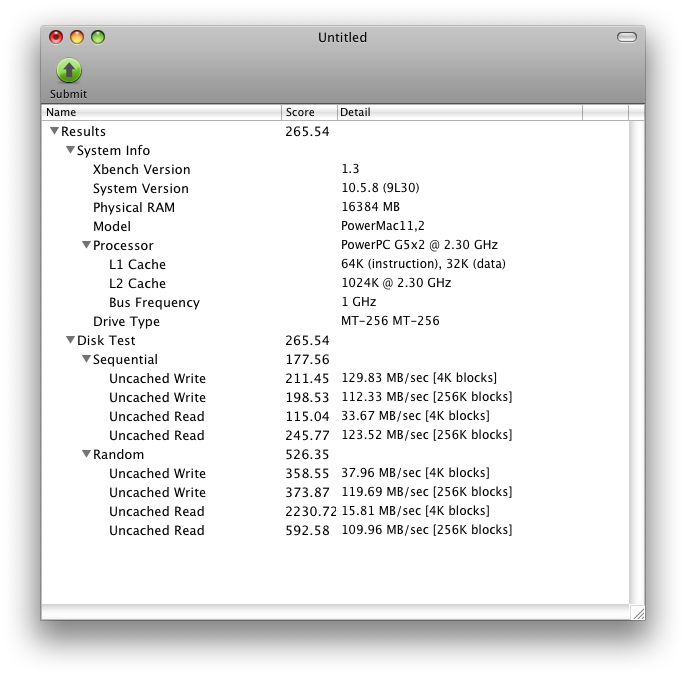Select the System Version row

(x=336, y=188)
